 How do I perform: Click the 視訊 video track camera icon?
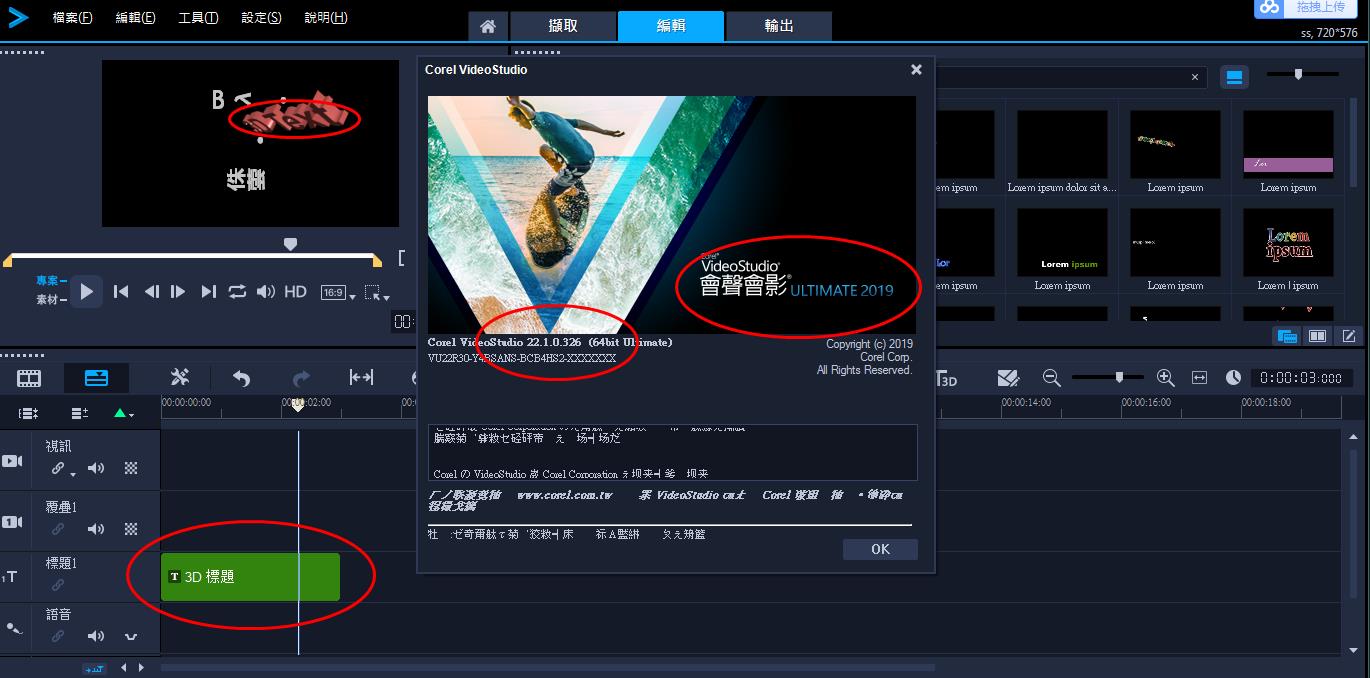click(12, 461)
